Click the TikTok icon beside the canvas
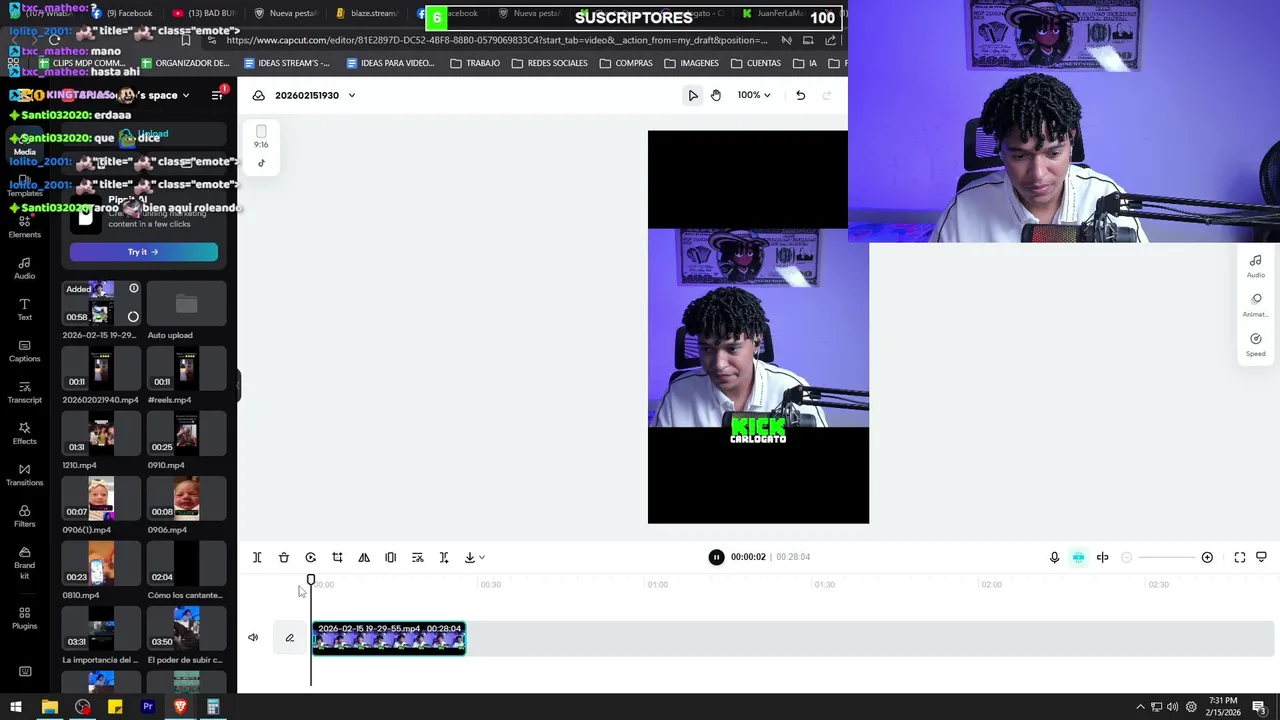Viewport: 1280px width, 720px height. point(261,163)
